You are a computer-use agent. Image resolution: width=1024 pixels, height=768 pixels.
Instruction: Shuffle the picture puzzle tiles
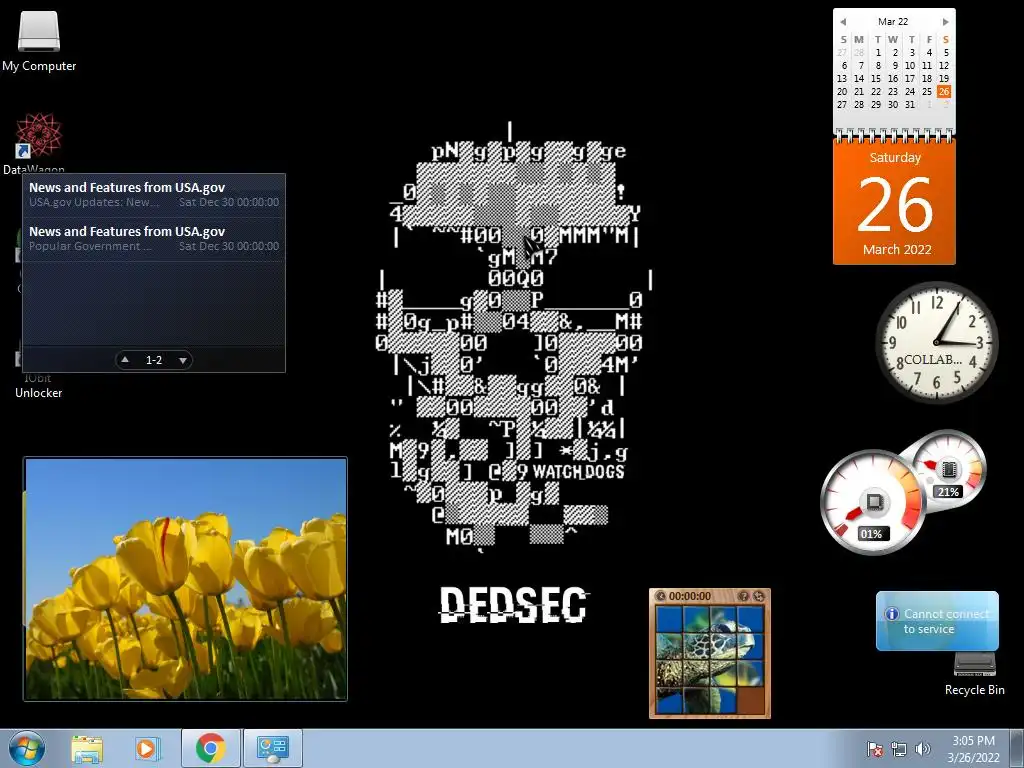(759, 596)
